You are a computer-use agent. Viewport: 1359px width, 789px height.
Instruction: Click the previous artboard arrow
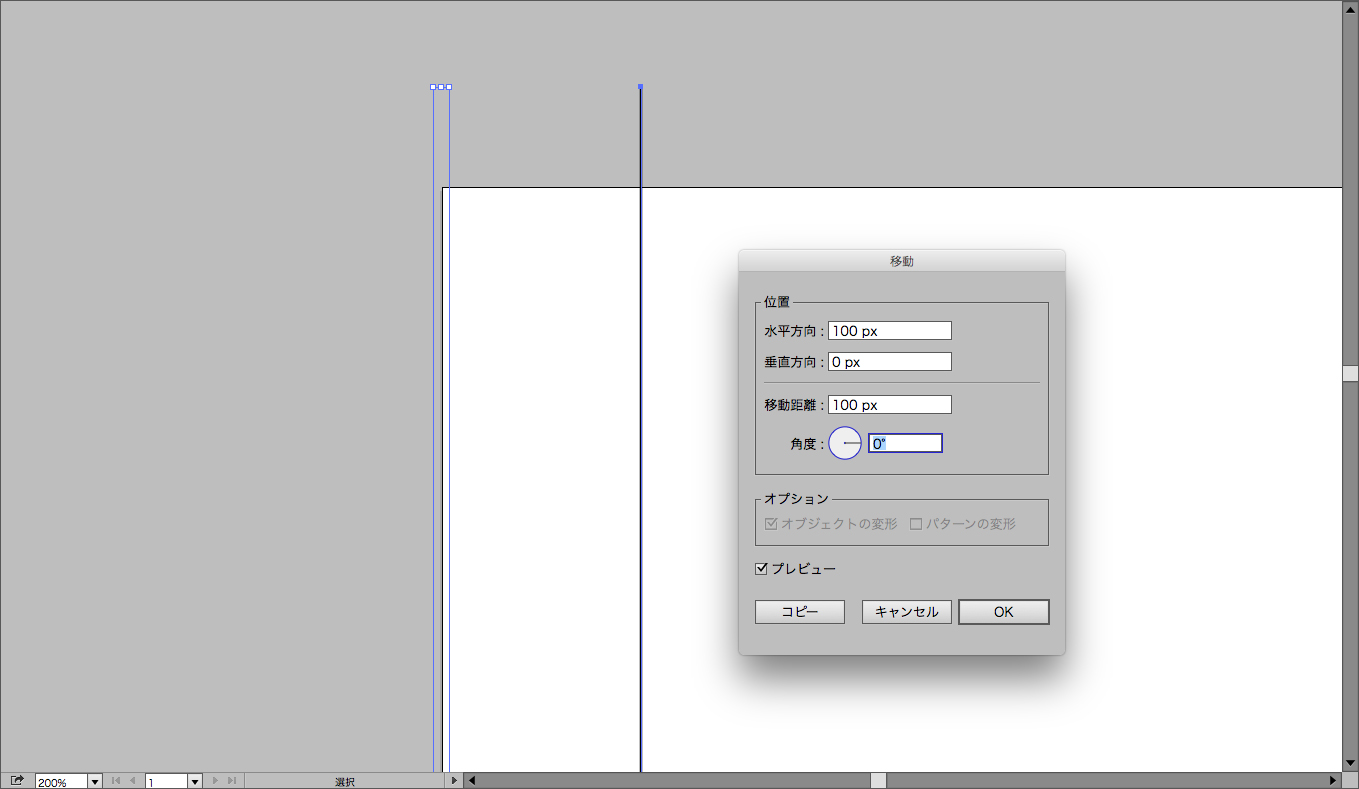pos(133,781)
